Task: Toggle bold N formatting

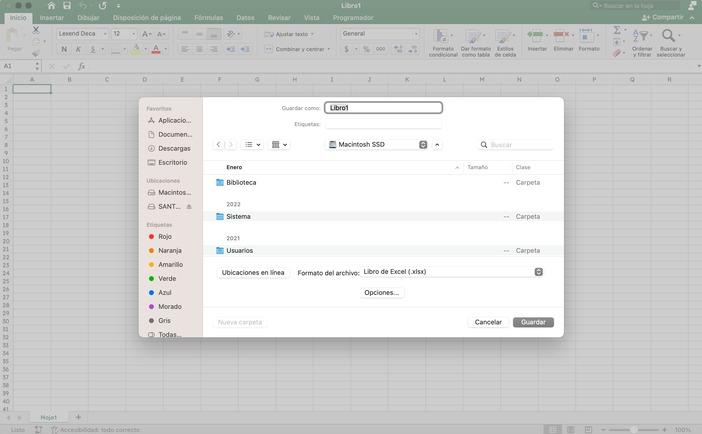Action: coord(64,49)
